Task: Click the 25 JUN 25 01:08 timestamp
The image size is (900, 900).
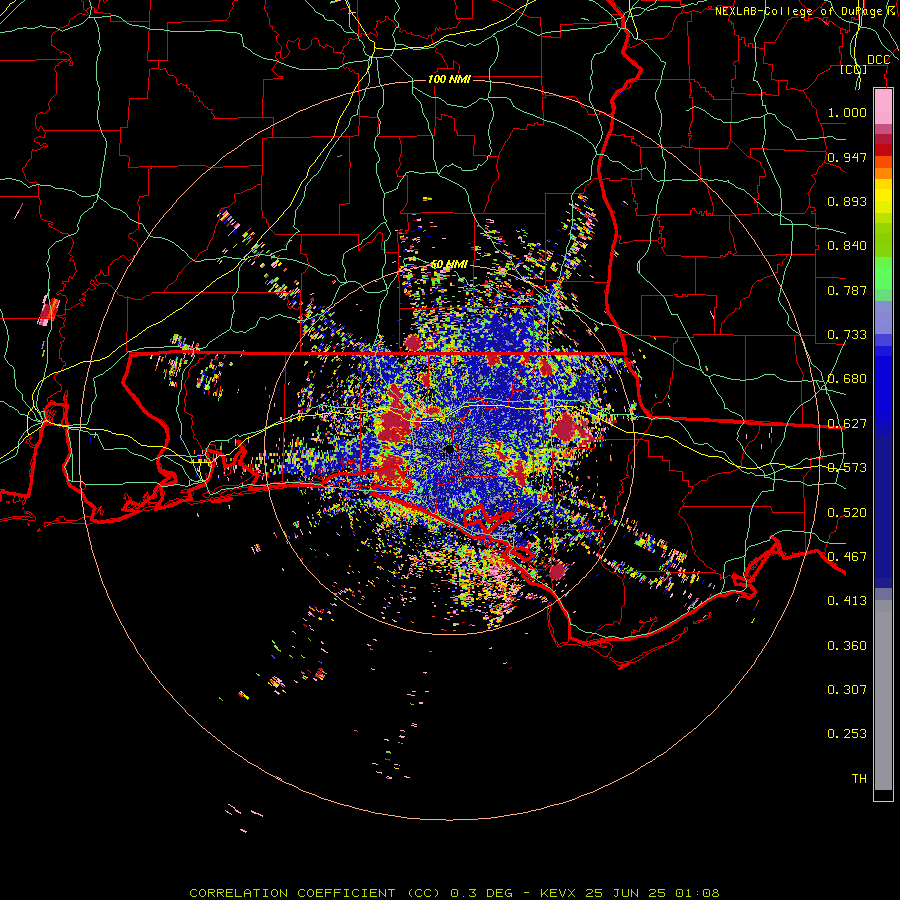Action: 652,893
